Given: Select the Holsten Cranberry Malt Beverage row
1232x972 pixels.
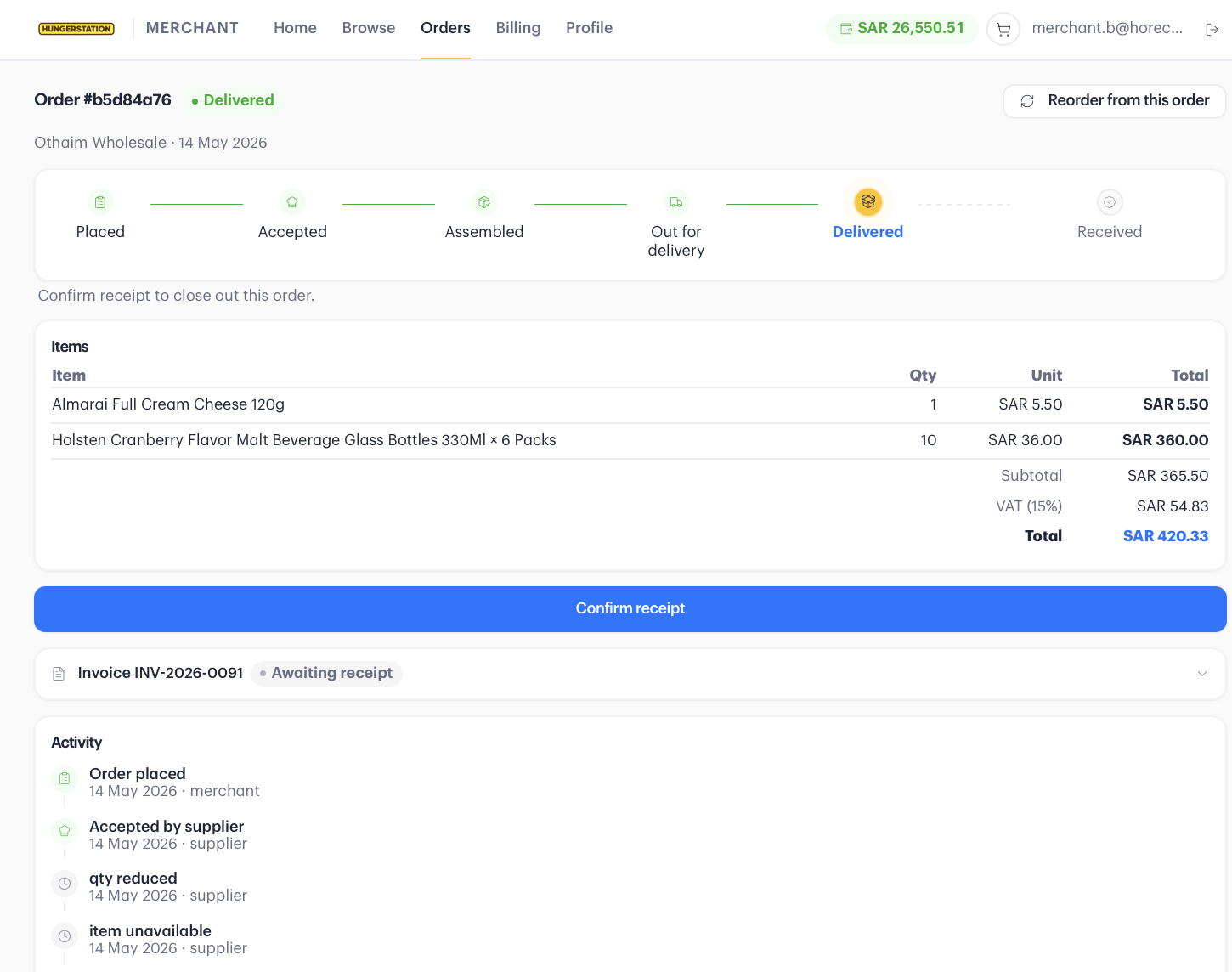Looking at the screenshot, I should [x=630, y=441].
